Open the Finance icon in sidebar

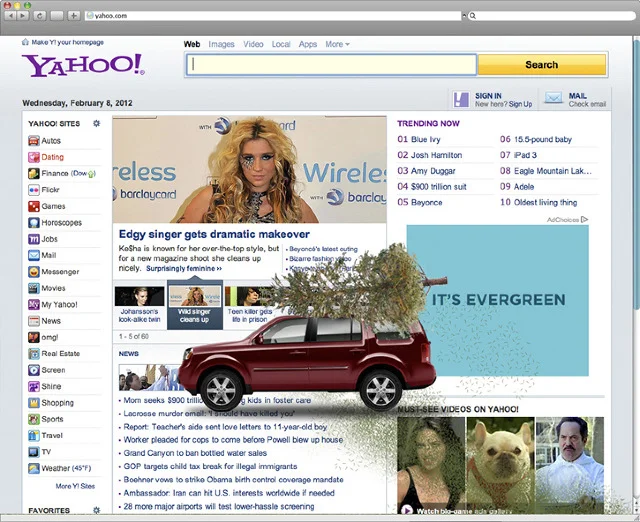(x=34, y=173)
